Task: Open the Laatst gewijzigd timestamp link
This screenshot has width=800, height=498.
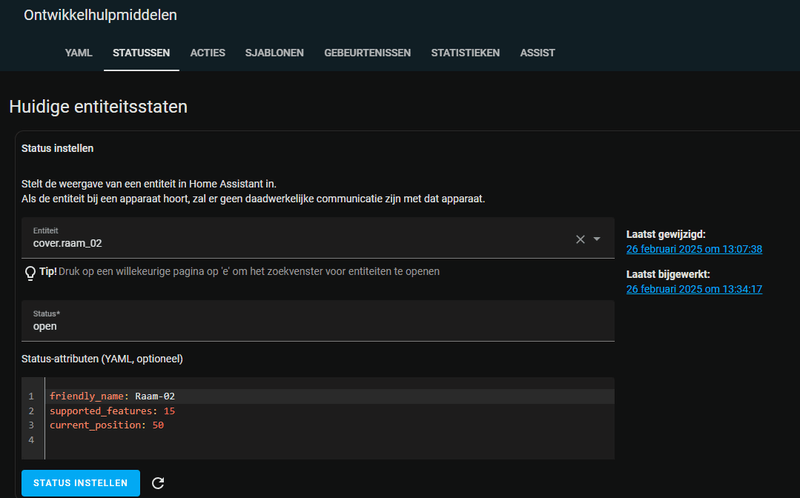Action: [x=694, y=249]
